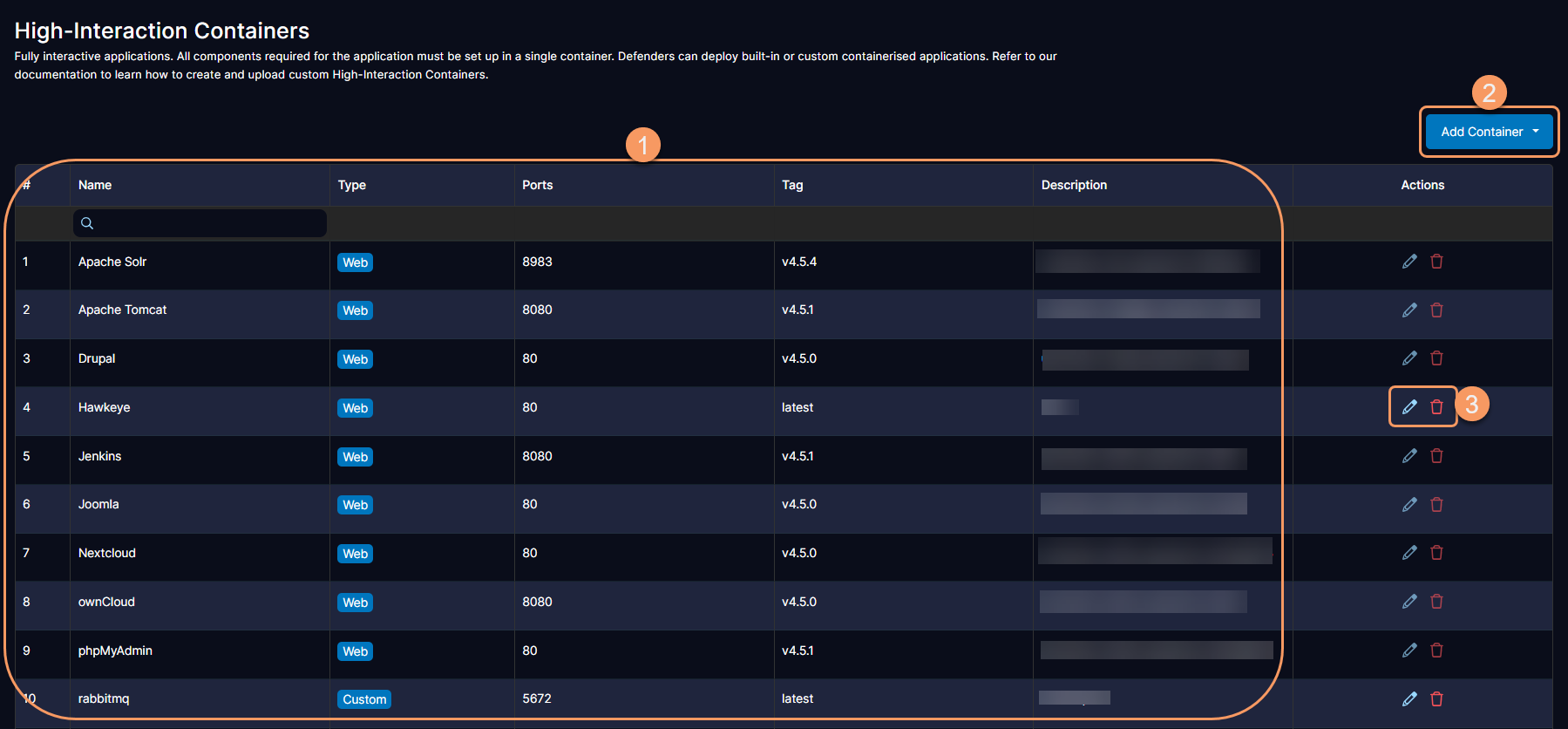Click the Type column header
1568x729 pixels.
(x=351, y=185)
